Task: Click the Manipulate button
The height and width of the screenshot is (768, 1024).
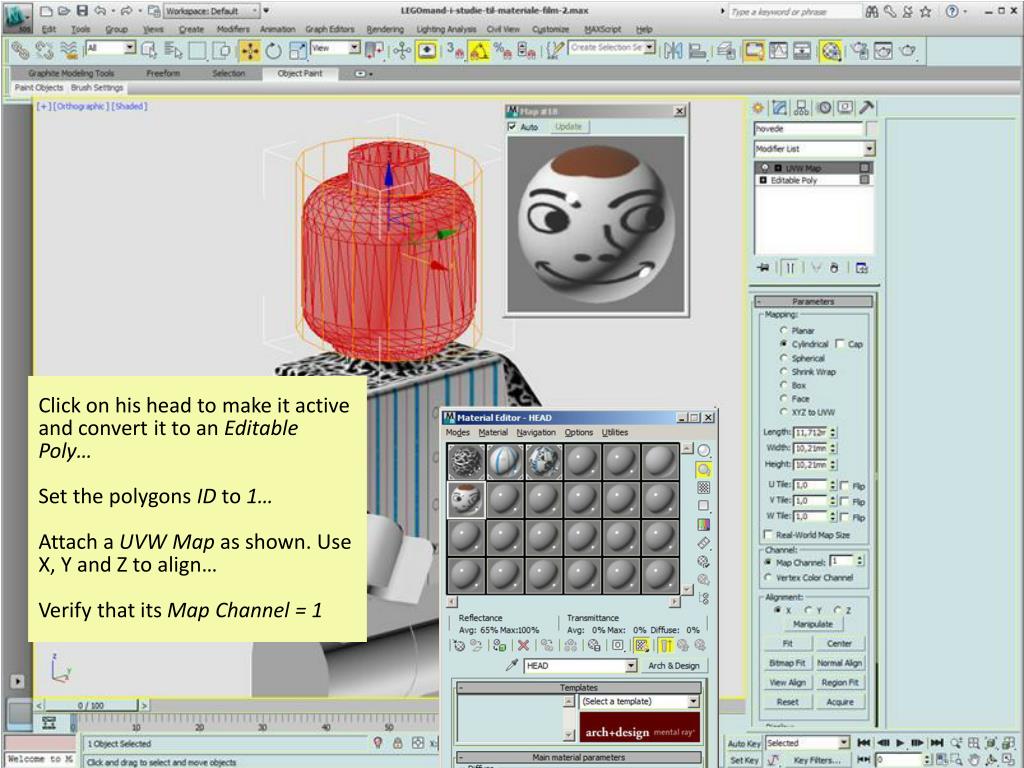Action: 813,624
